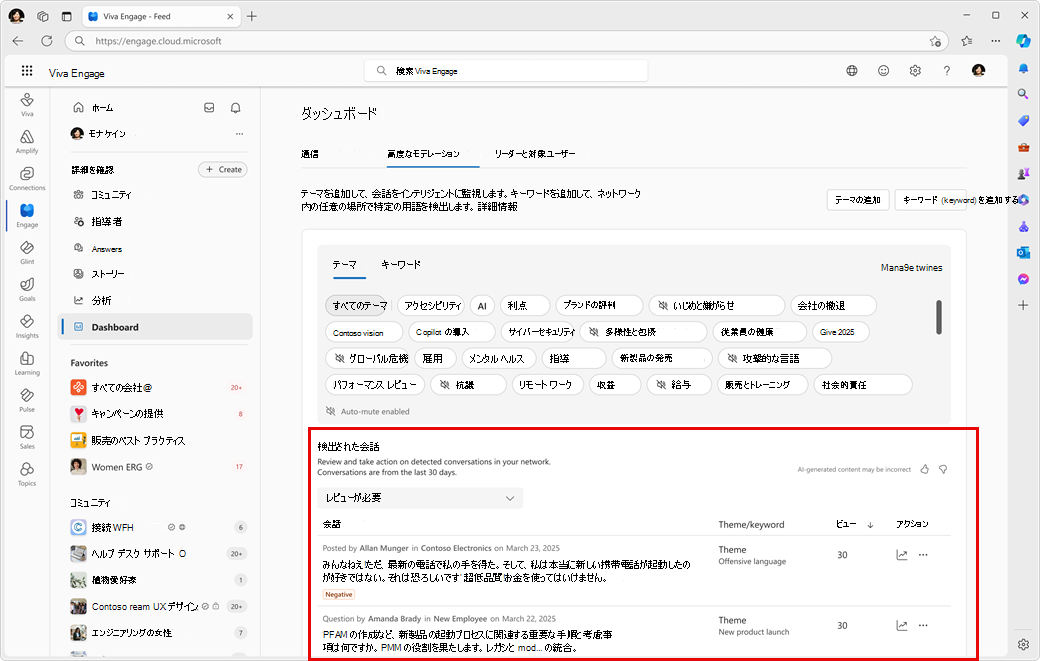The image size is (1040, 661).
Task: Toggle muted theme いじめと嫌がらせ
Action: tap(716, 306)
